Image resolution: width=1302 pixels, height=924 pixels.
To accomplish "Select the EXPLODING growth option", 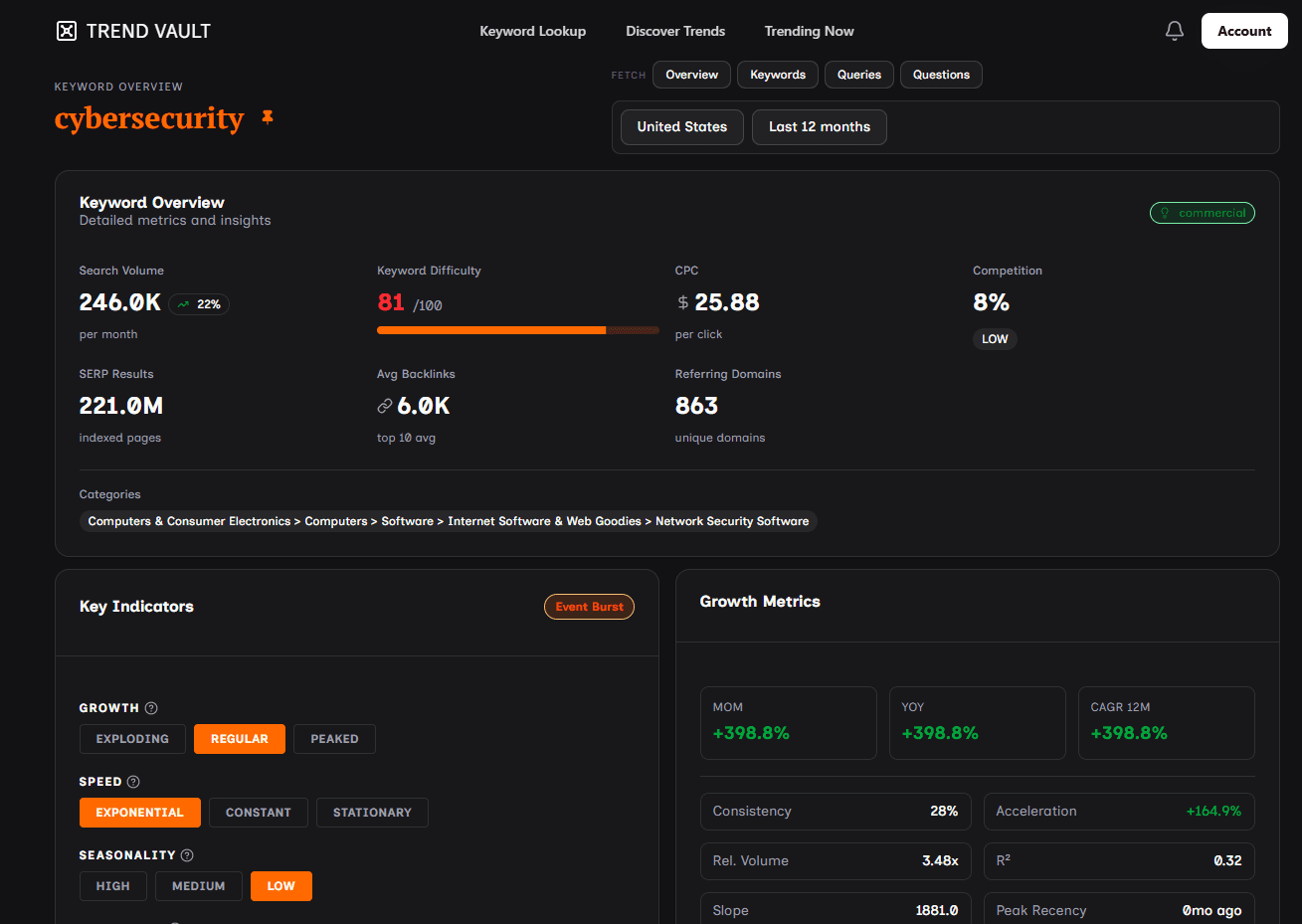I will tap(132, 739).
